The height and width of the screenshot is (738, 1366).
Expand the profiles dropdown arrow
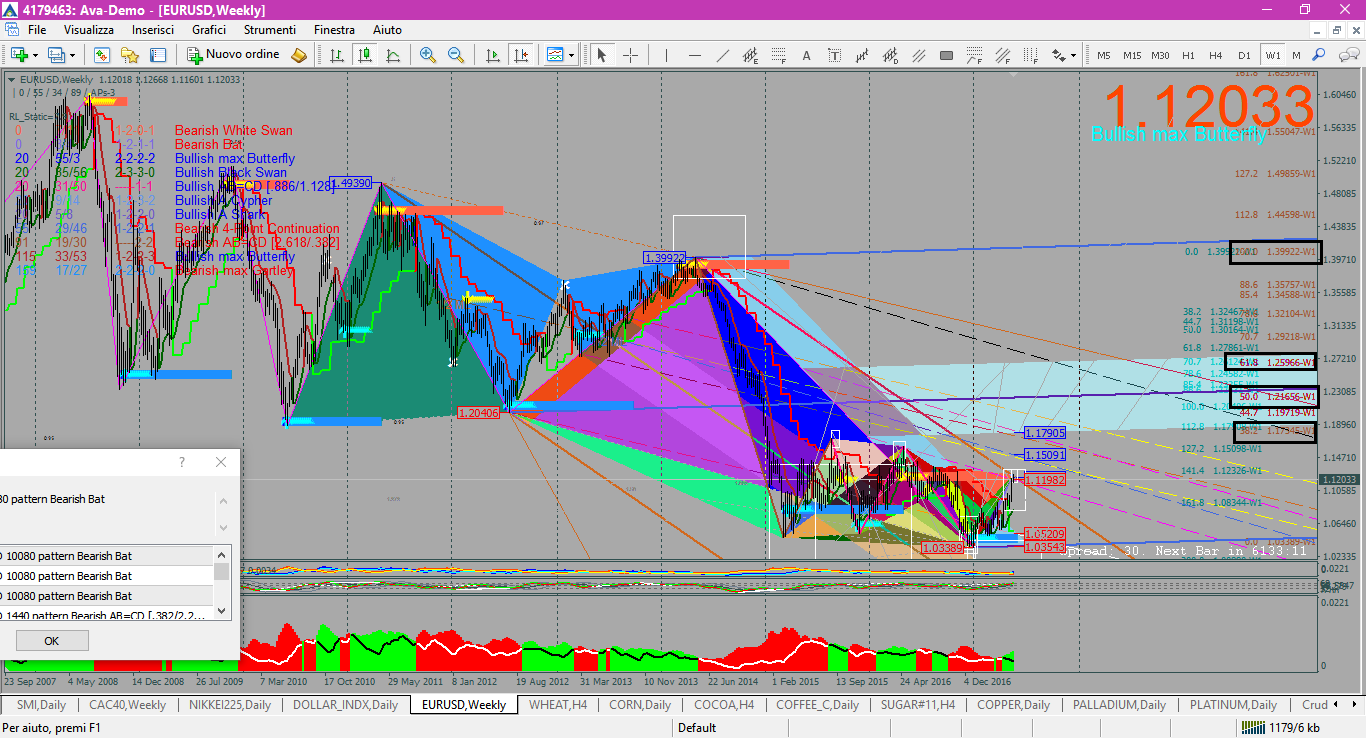click(x=72, y=55)
